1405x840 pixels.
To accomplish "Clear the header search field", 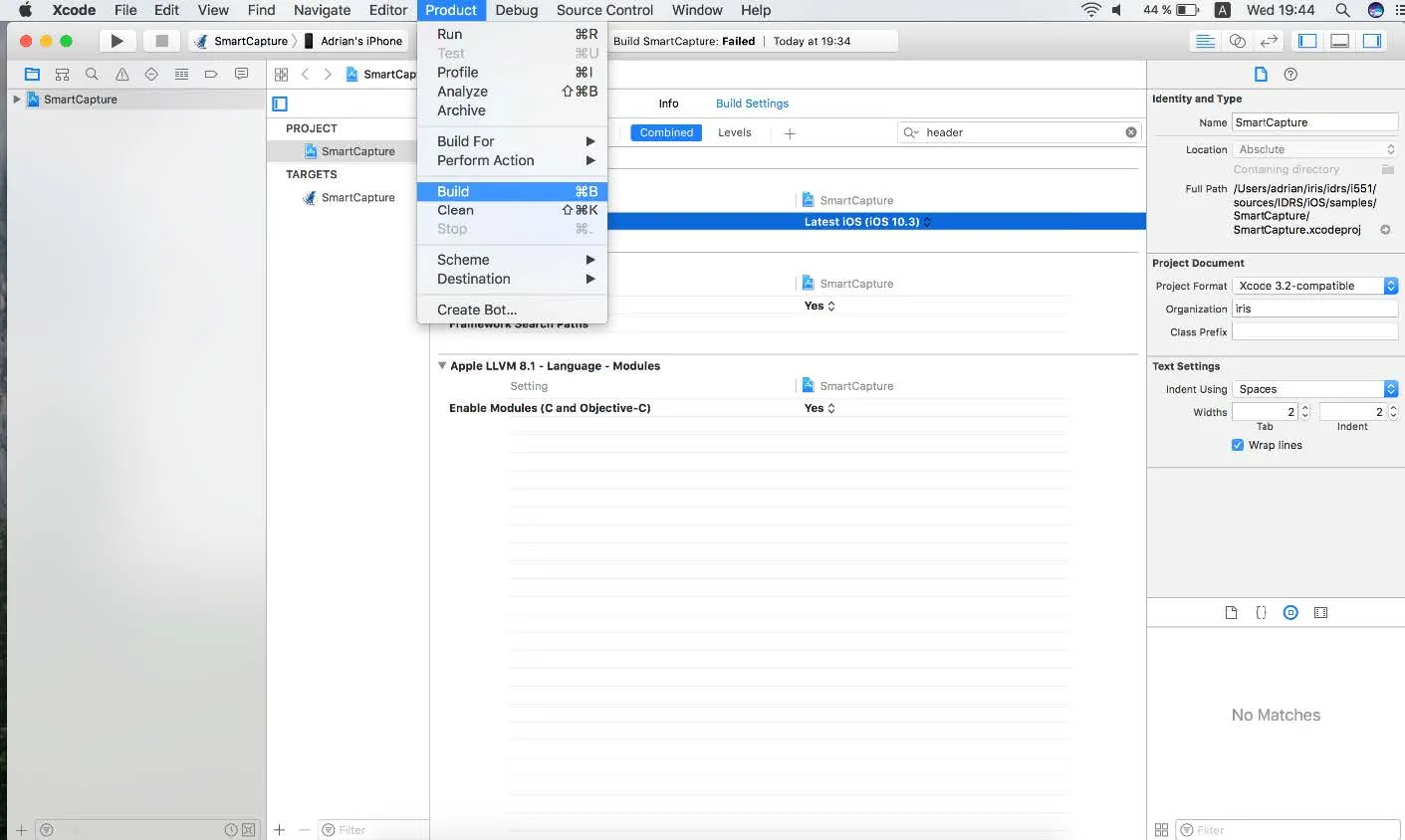I will pyautogui.click(x=1131, y=132).
